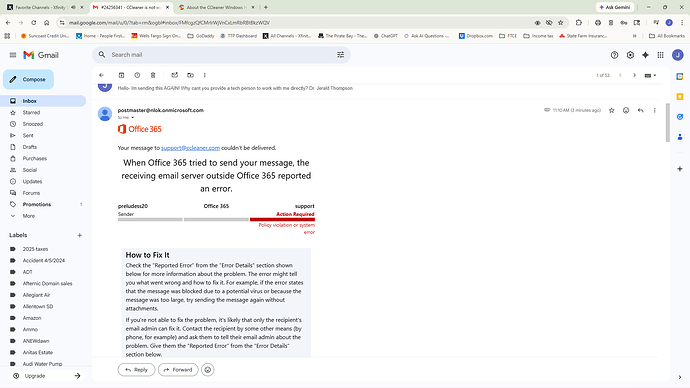
Task: Get add-ons plus icon in side panel
Action: click(x=680, y=169)
